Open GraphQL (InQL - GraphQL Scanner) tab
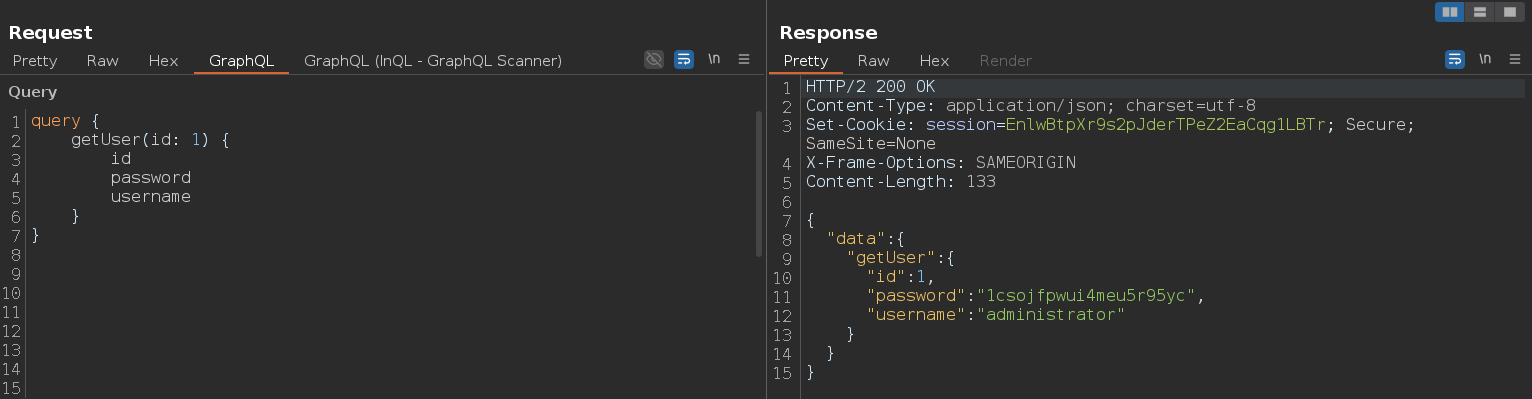The image size is (1532, 399). (433, 61)
